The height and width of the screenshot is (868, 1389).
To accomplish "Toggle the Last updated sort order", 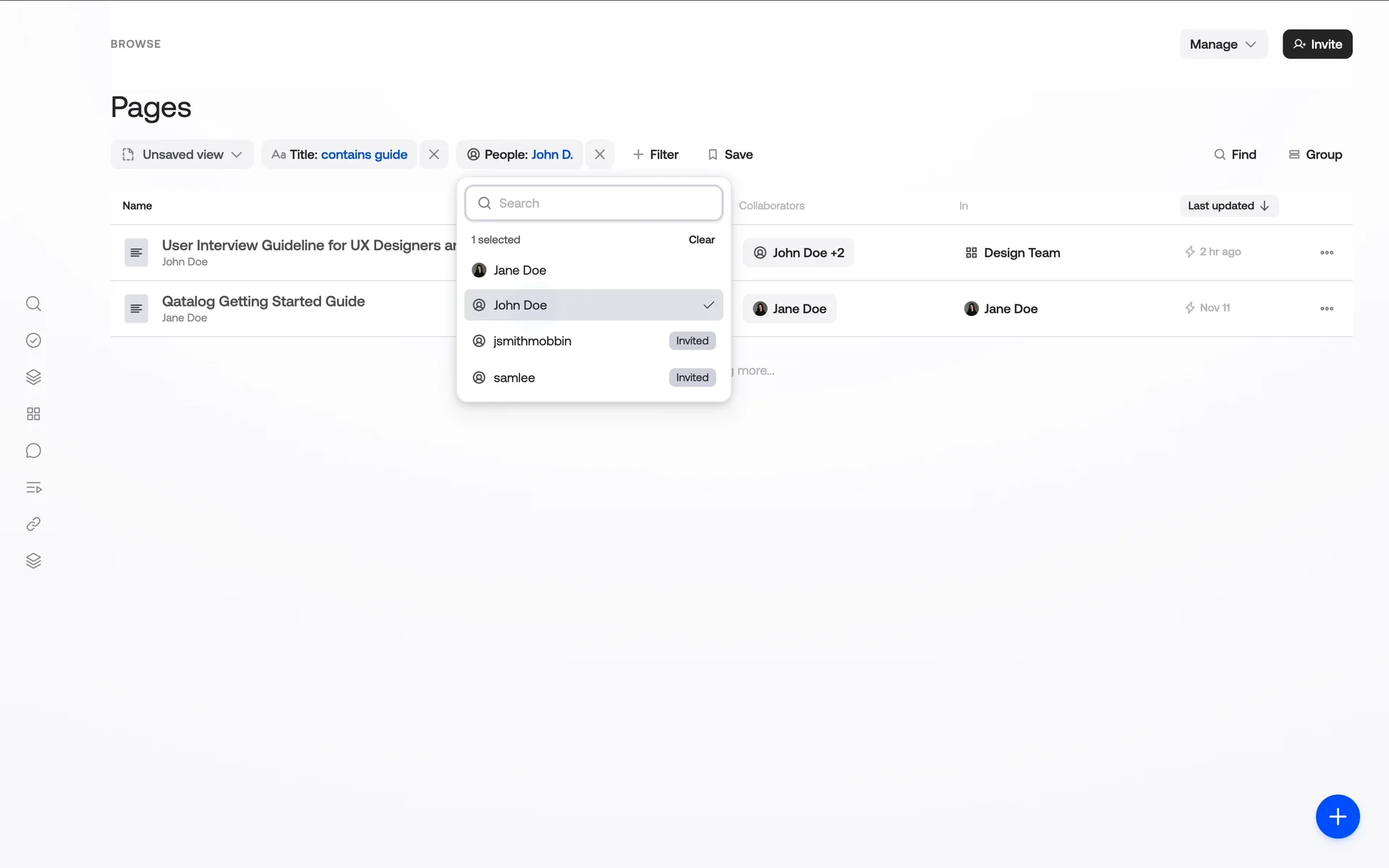I will [x=1228, y=206].
